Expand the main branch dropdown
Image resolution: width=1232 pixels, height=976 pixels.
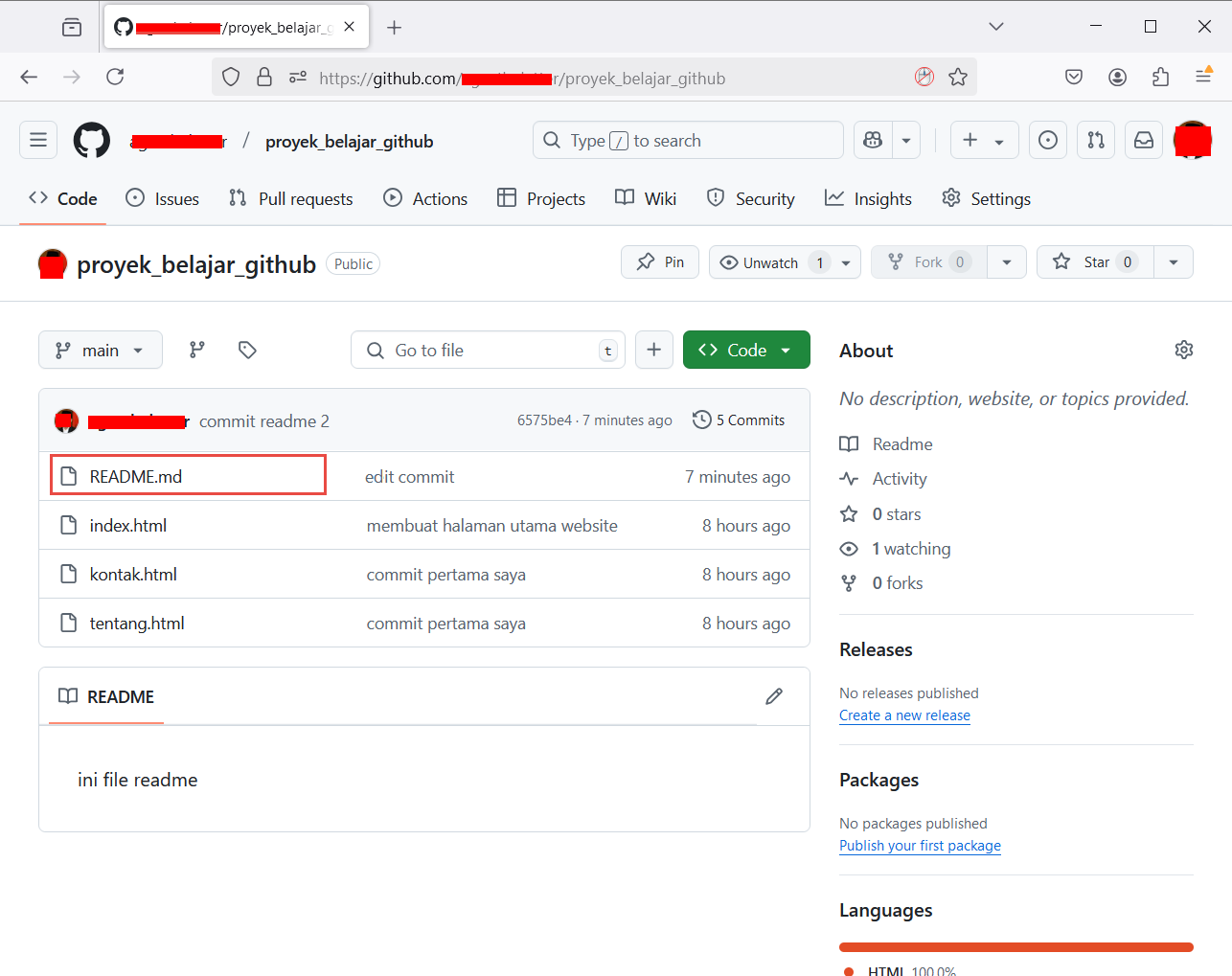(x=101, y=350)
